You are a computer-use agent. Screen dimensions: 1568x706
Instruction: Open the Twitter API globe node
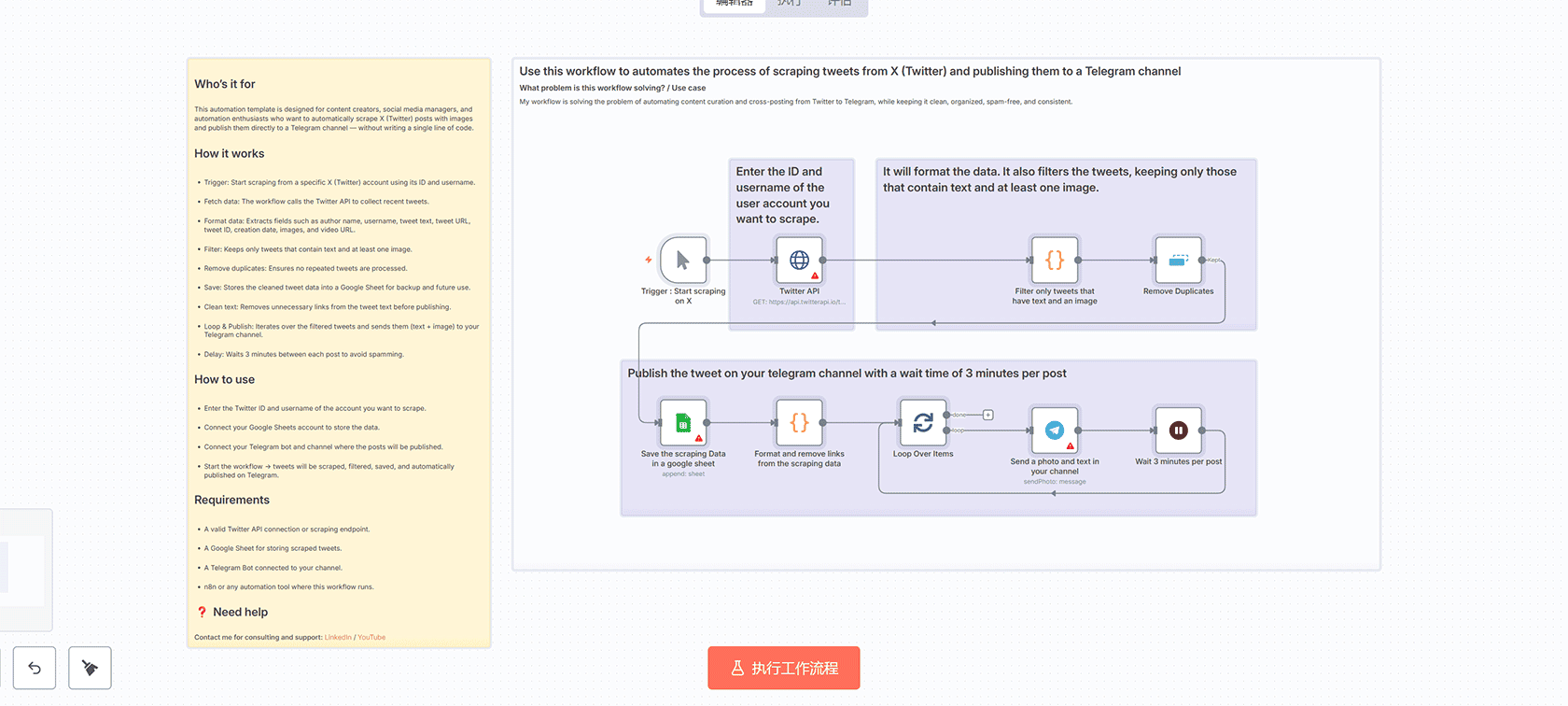coord(799,261)
